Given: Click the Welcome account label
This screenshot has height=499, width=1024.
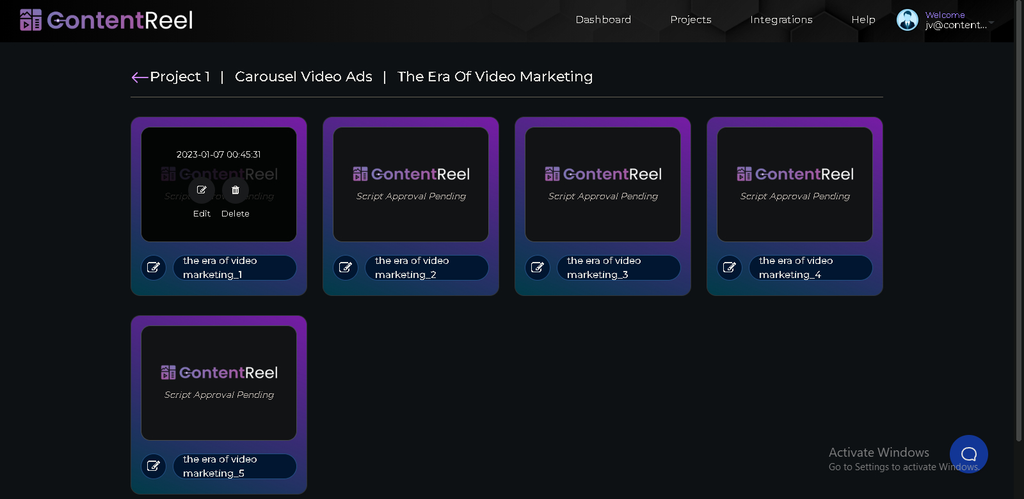Looking at the screenshot, I should (x=945, y=15).
